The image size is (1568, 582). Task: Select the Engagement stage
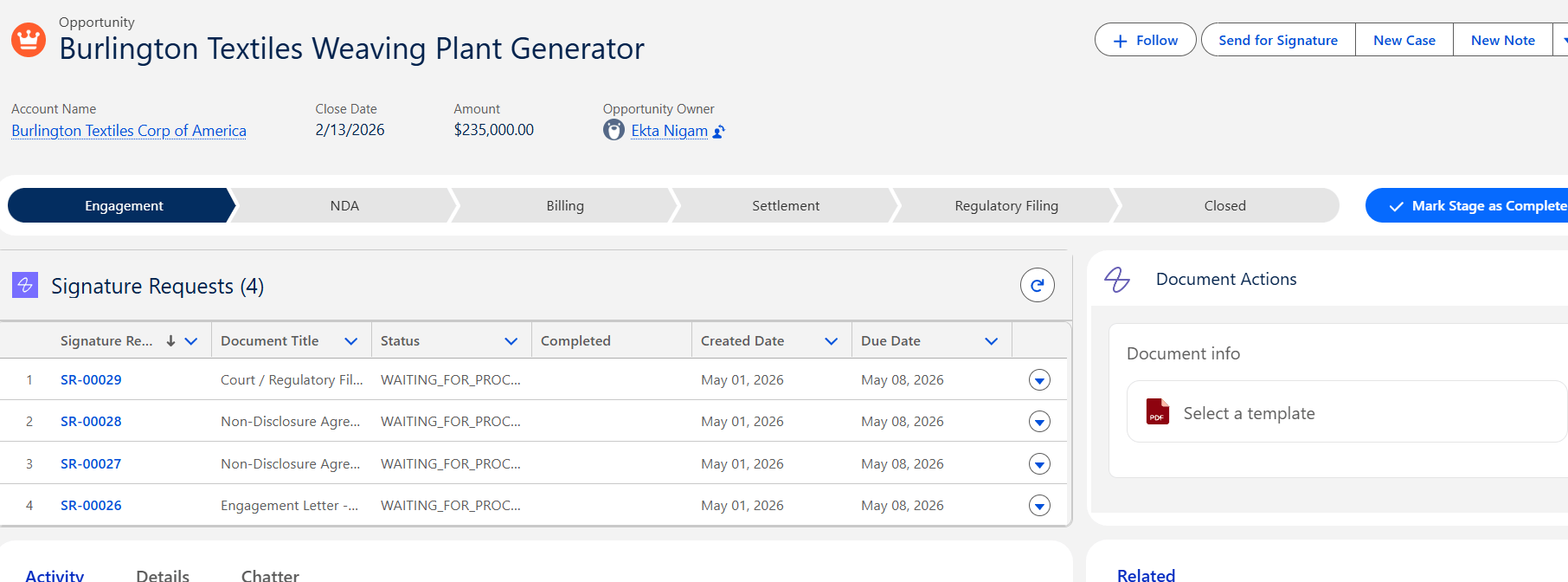123,205
